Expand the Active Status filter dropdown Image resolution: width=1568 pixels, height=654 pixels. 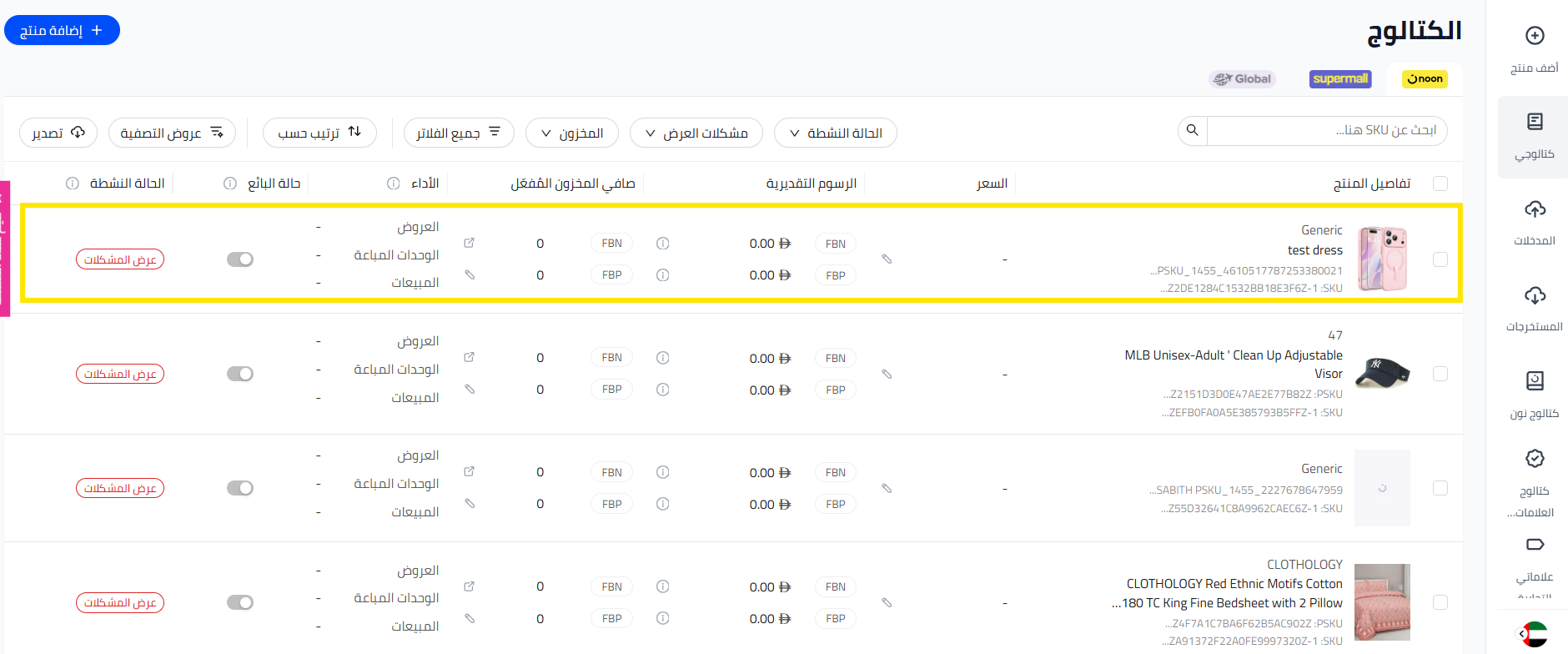pos(835,133)
